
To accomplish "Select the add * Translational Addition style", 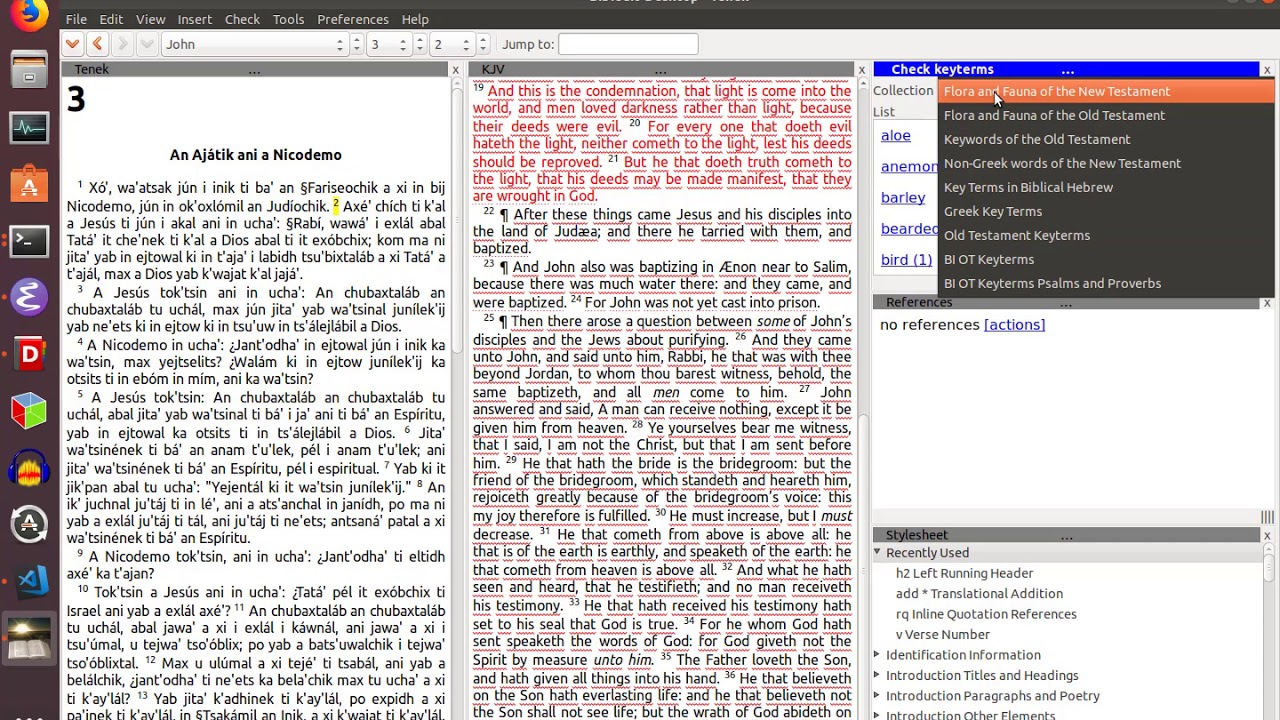I will click(x=979, y=594).
